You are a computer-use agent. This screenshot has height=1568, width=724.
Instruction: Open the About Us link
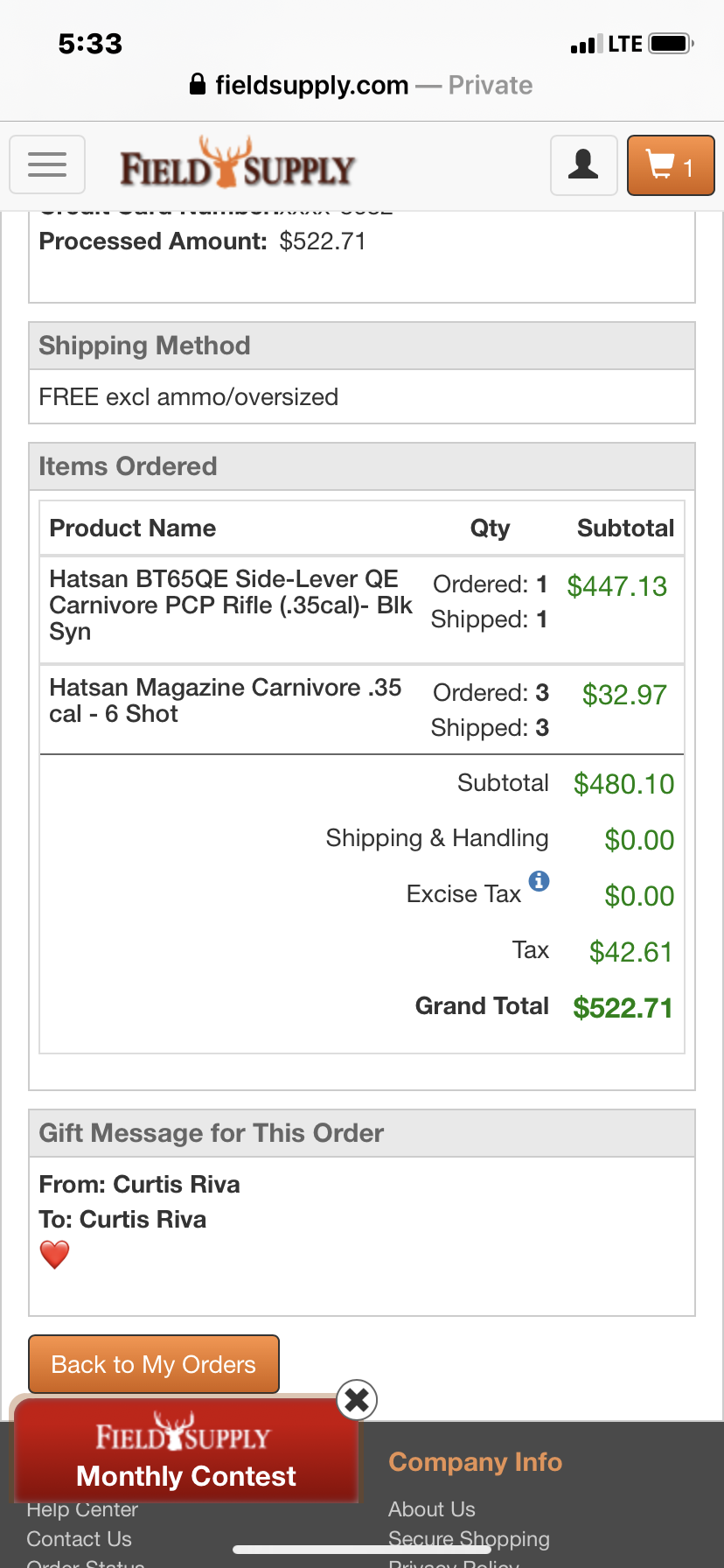(x=432, y=1509)
